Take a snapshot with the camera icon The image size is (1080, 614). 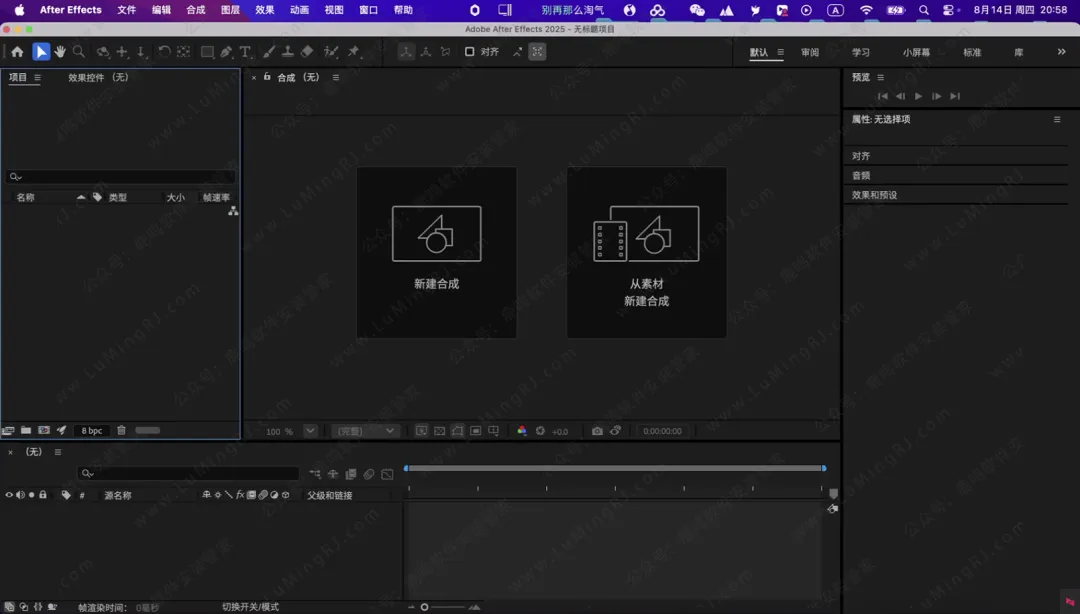tap(597, 431)
